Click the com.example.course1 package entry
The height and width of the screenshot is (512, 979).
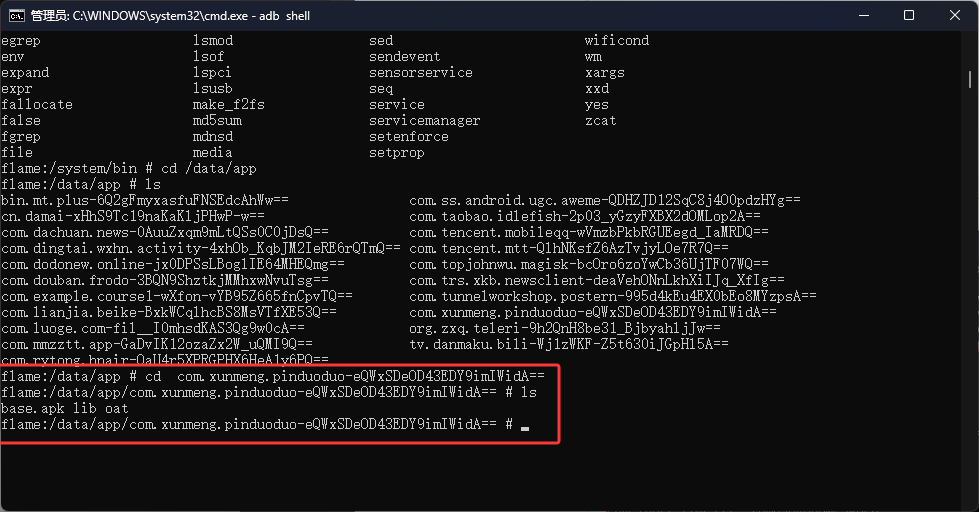click(x=177, y=297)
